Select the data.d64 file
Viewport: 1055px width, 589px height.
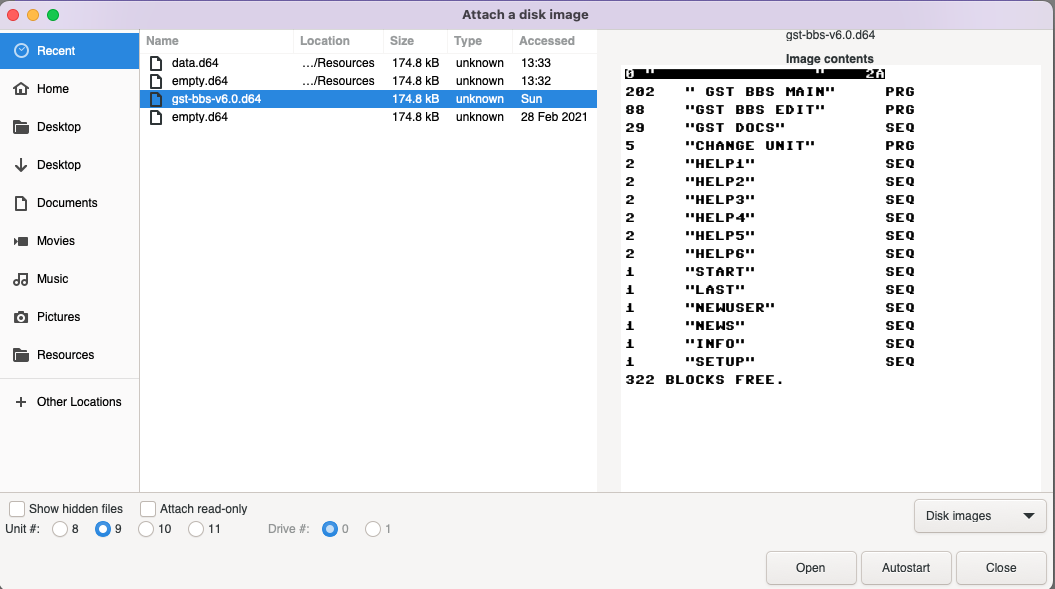point(196,63)
